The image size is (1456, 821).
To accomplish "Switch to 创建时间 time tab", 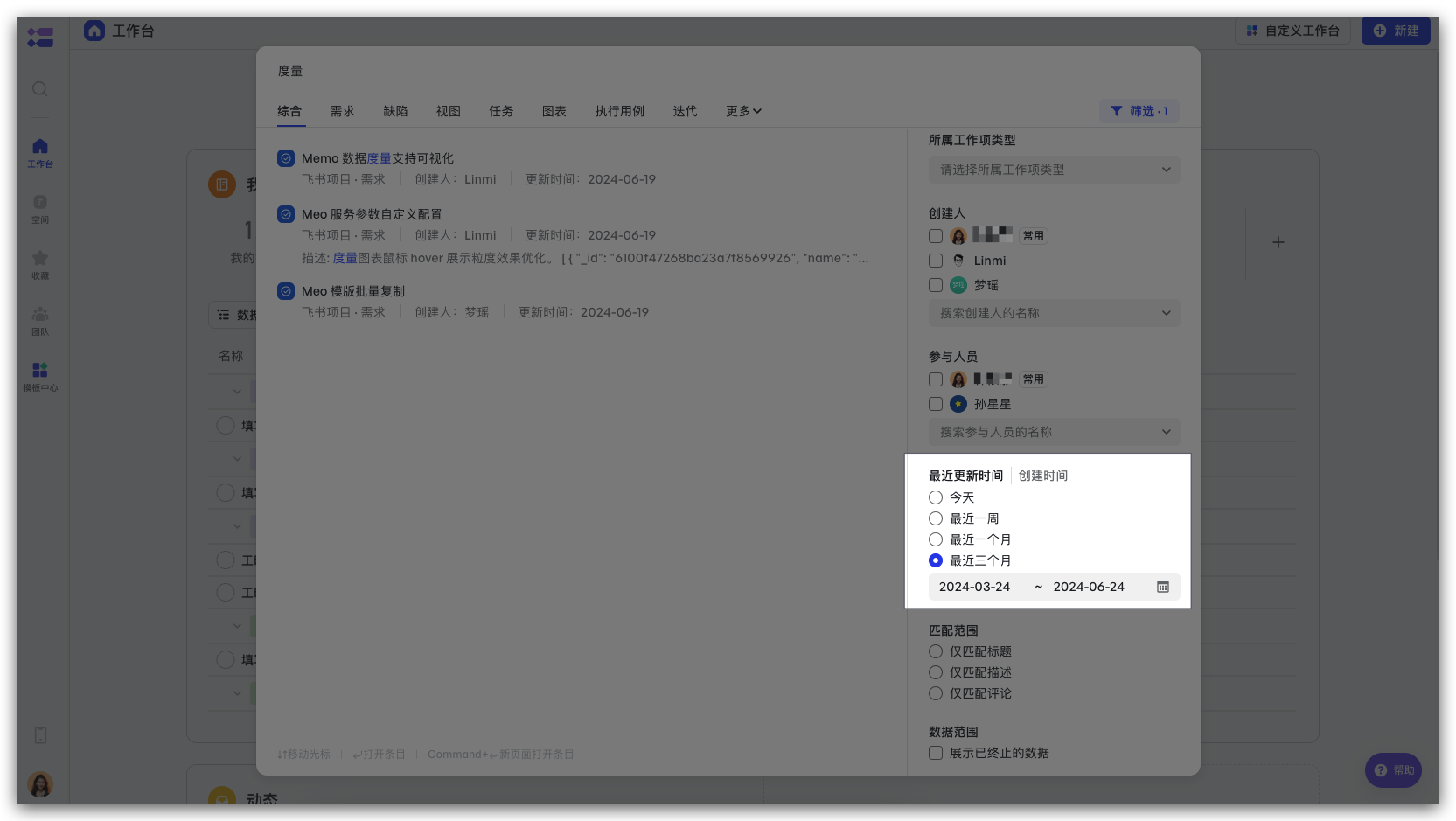I will pos(1043,476).
